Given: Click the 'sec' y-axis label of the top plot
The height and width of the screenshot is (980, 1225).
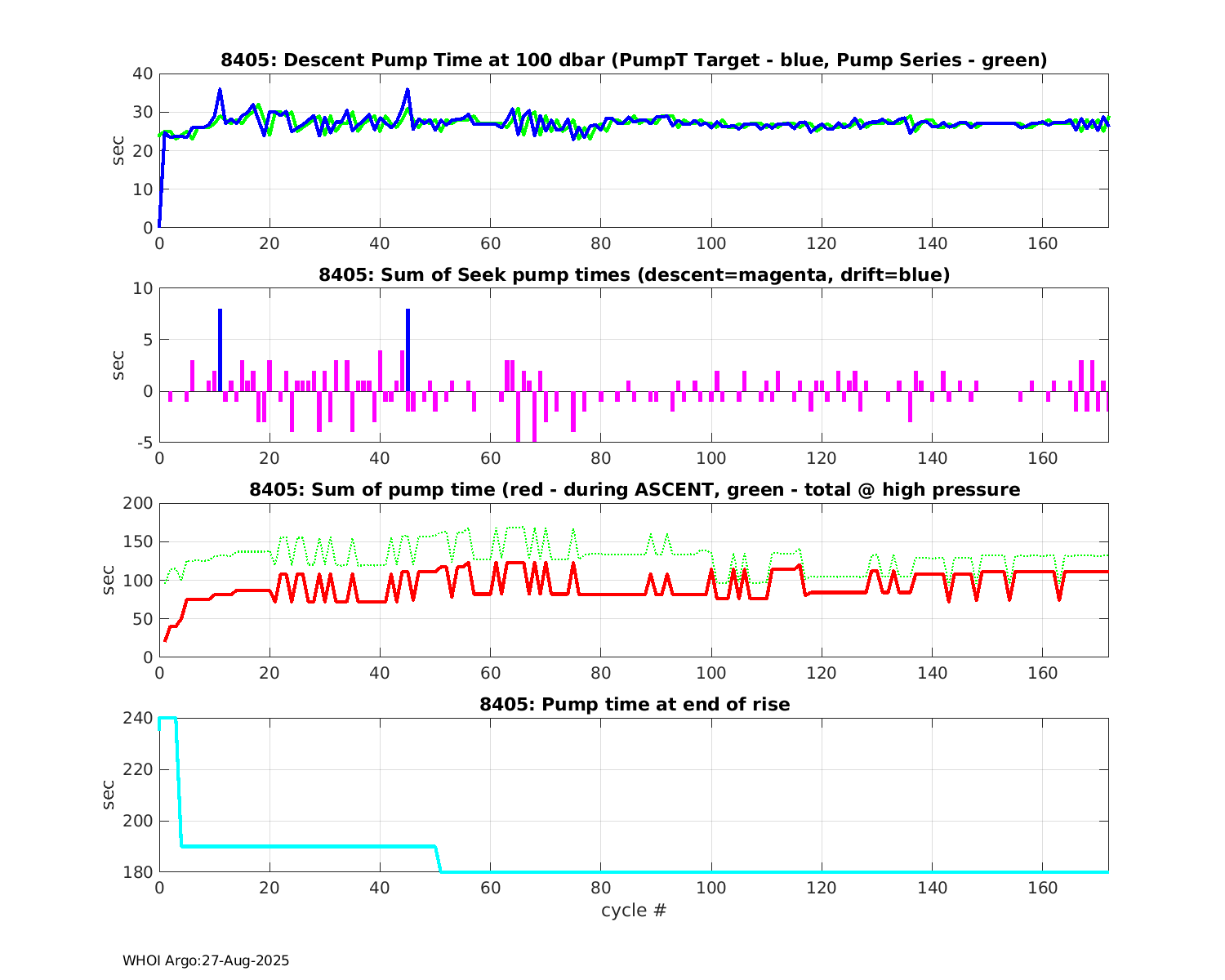Looking at the screenshot, I should [118, 151].
